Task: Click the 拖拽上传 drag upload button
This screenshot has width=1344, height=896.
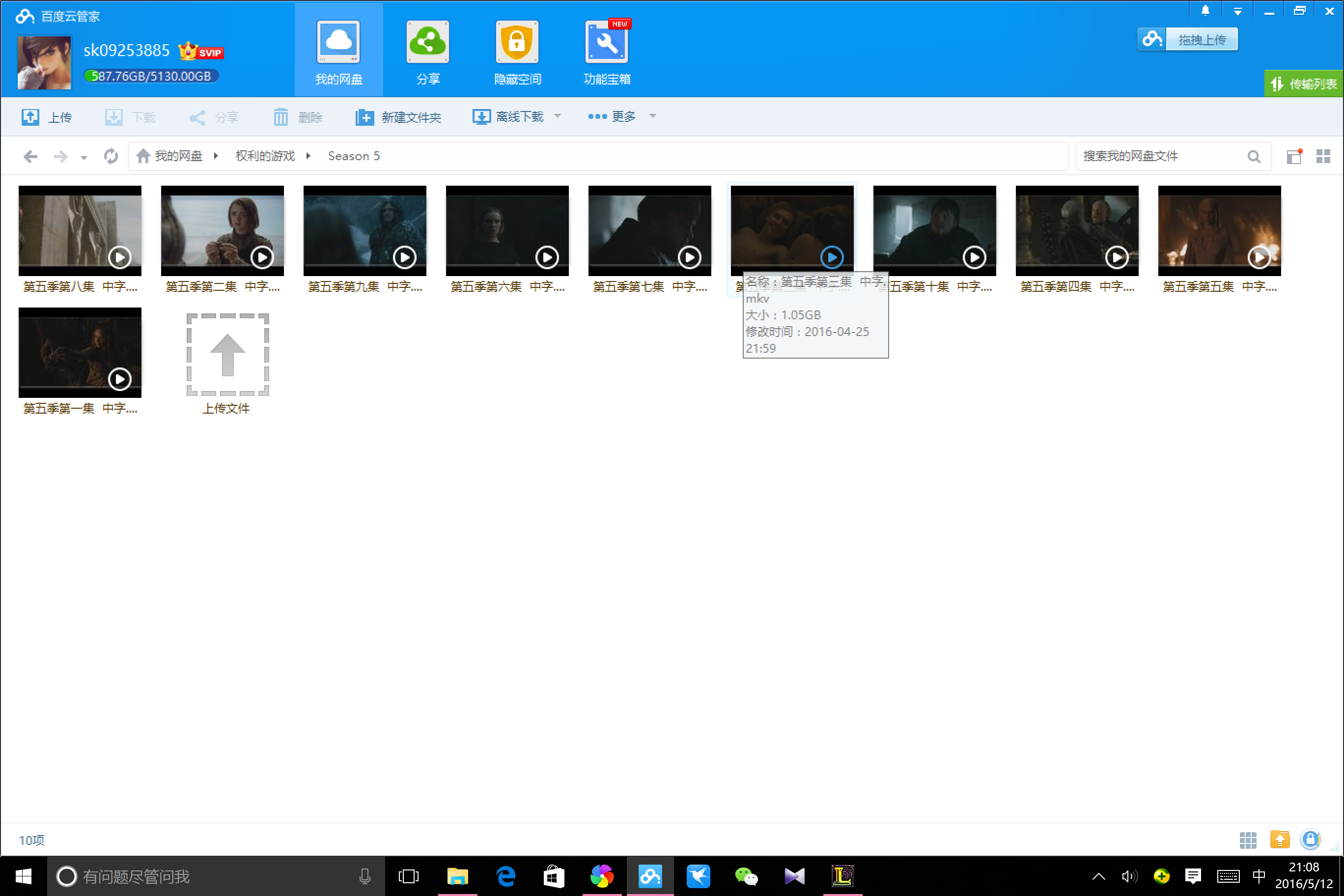Action: 1187,39
